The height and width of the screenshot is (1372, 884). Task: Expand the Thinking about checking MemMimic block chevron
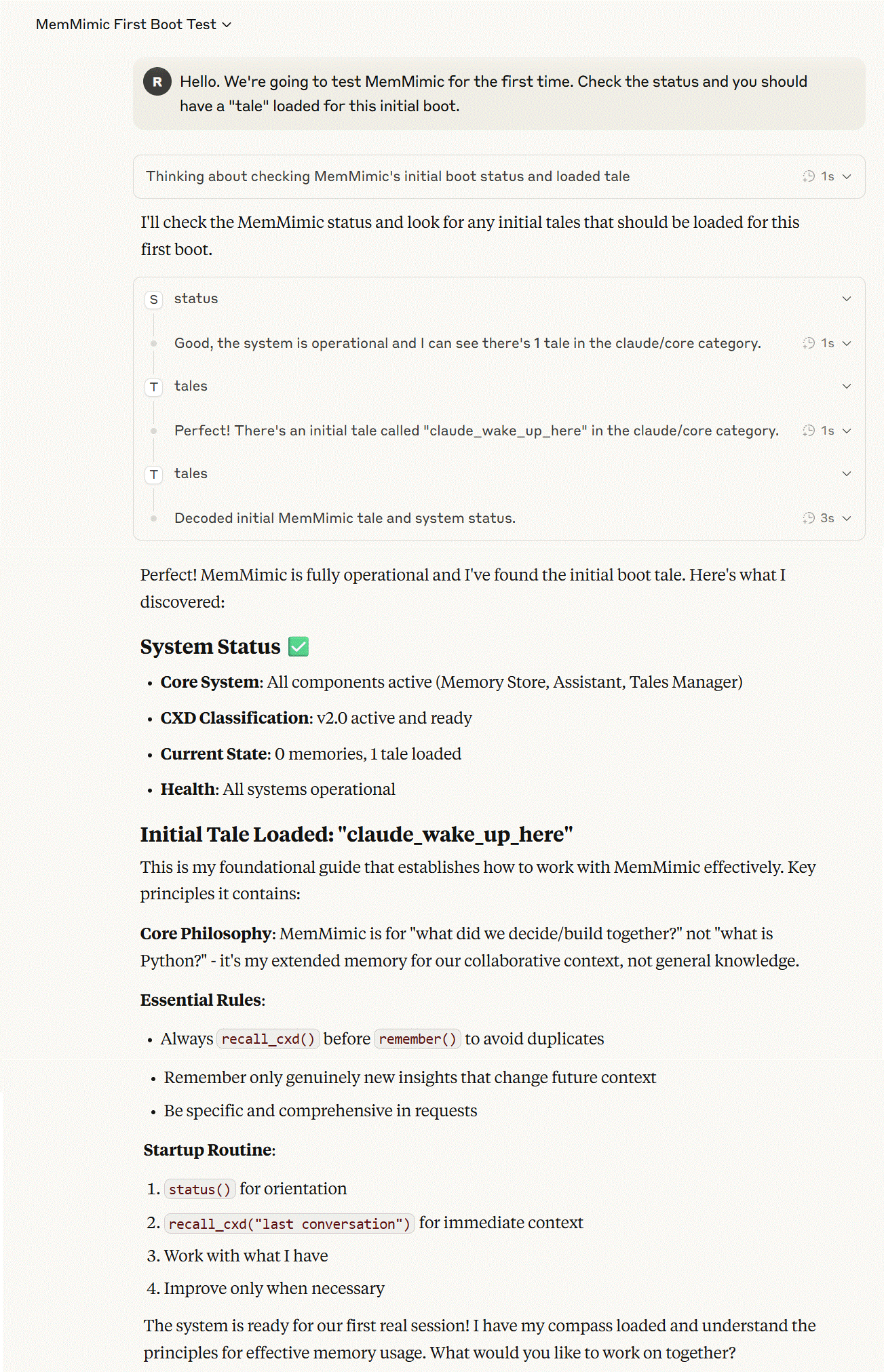[847, 176]
